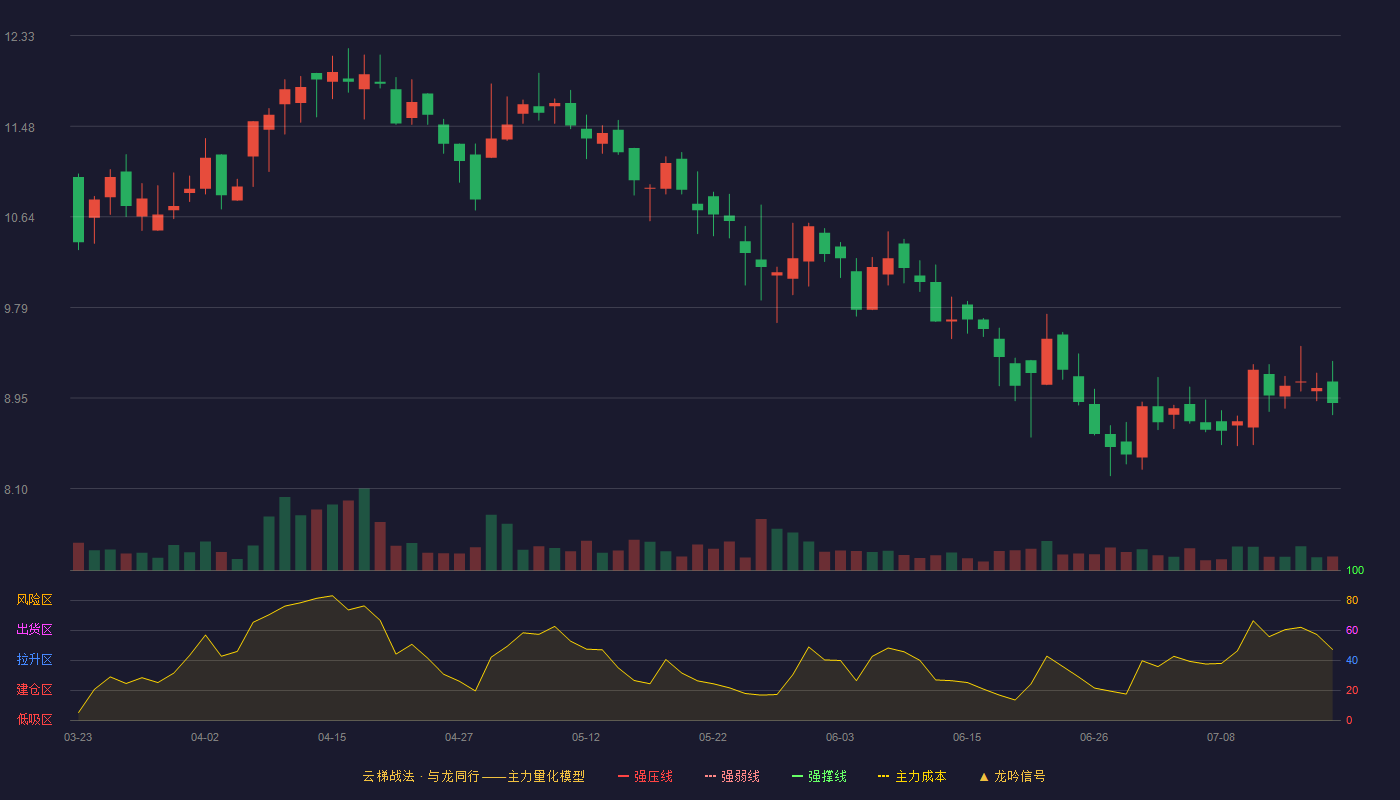Click the indicator scale value 20

(x=1352, y=691)
